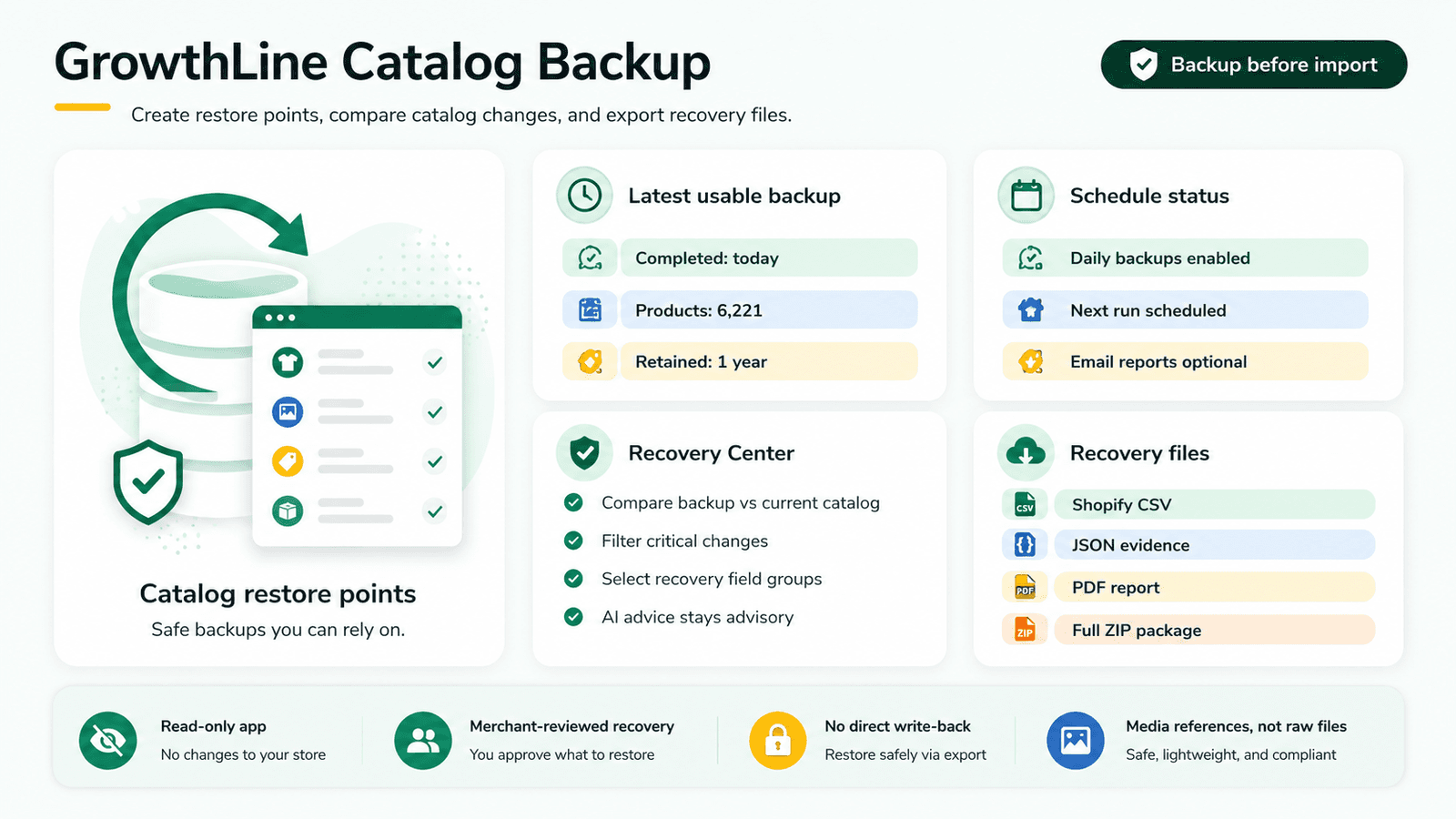The height and width of the screenshot is (819, 1456).
Task: Click the crossed-out eye Read-only app icon
Action: (x=108, y=741)
